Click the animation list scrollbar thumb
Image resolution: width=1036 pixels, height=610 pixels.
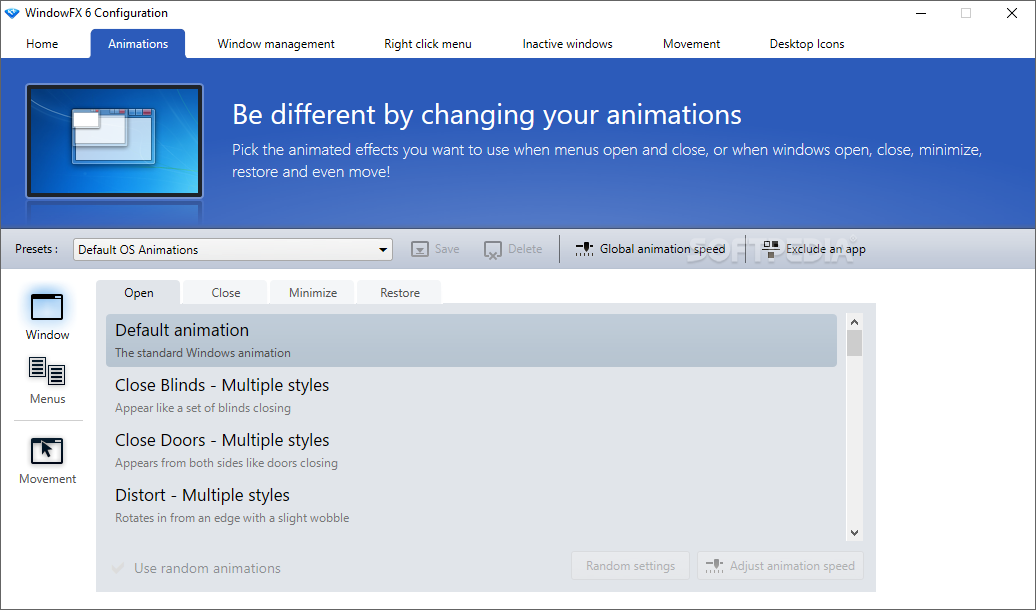854,343
